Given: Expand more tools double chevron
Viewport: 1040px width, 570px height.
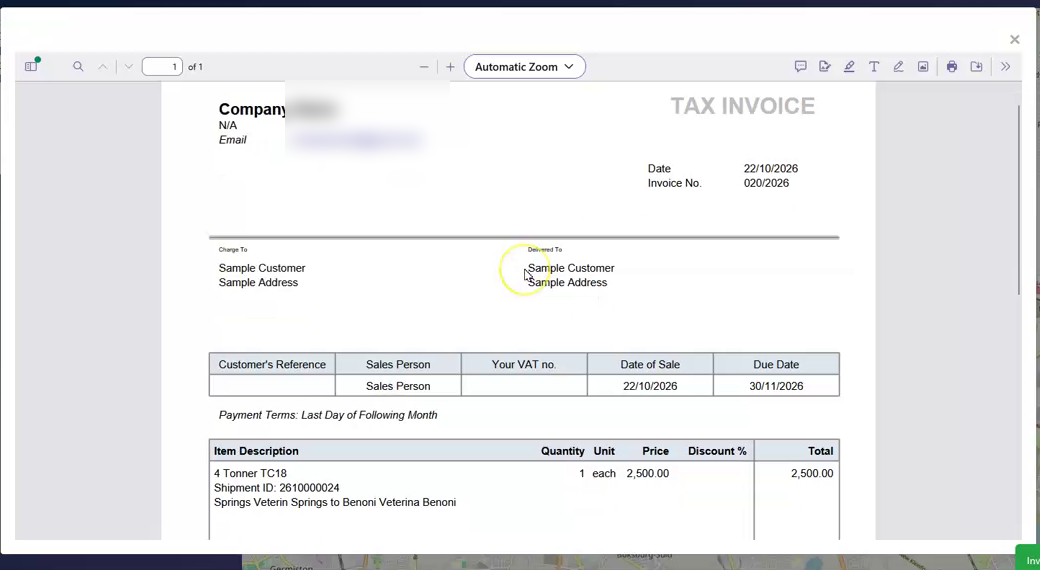Looking at the screenshot, I should click(1006, 66).
